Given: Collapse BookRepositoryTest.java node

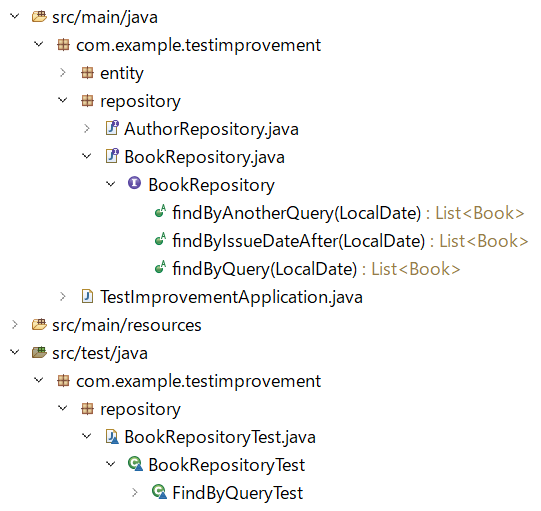Looking at the screenshot, I should click(87, 436).
